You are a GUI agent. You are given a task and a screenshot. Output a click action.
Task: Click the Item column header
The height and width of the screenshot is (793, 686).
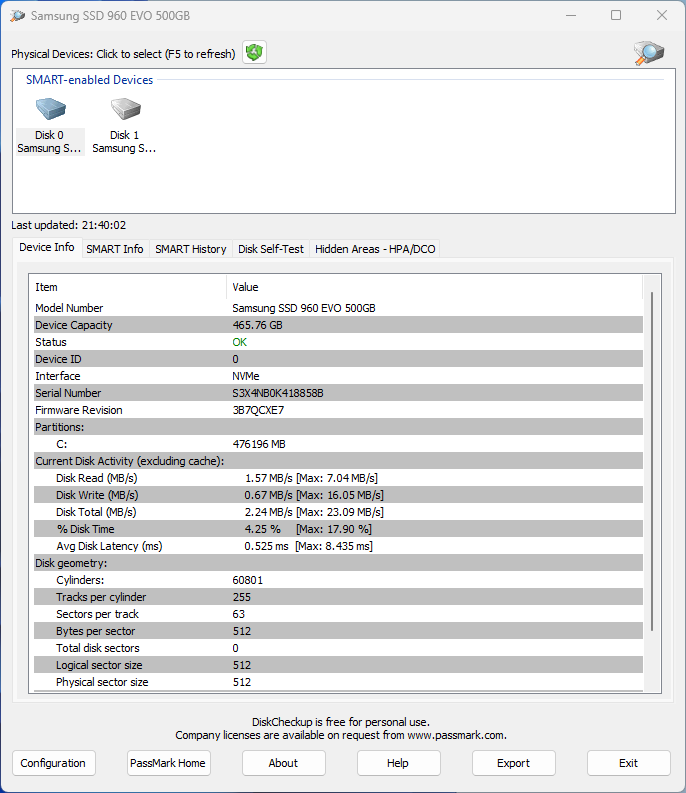(130, 287)
